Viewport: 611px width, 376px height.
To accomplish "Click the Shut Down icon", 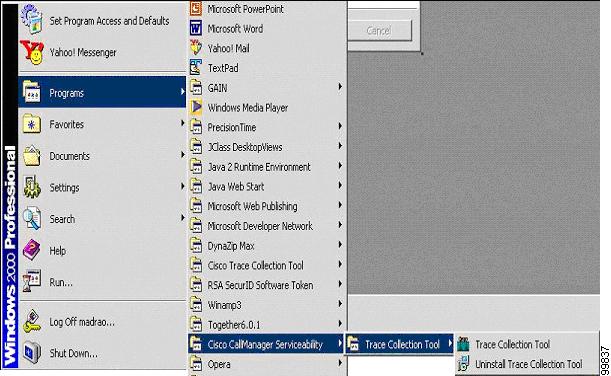I will [32, 353].
